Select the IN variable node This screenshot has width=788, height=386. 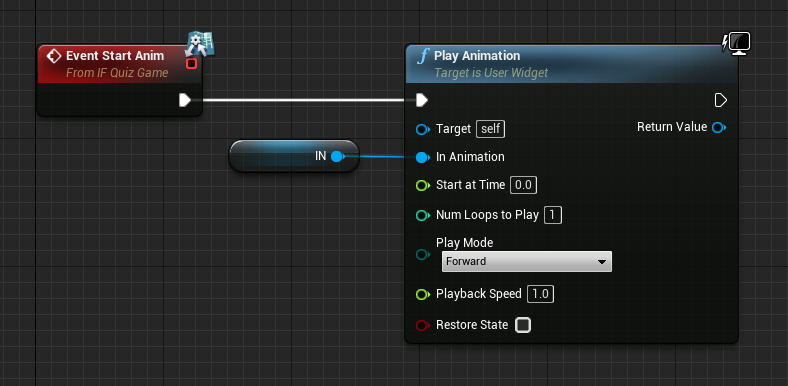point(294,156)
